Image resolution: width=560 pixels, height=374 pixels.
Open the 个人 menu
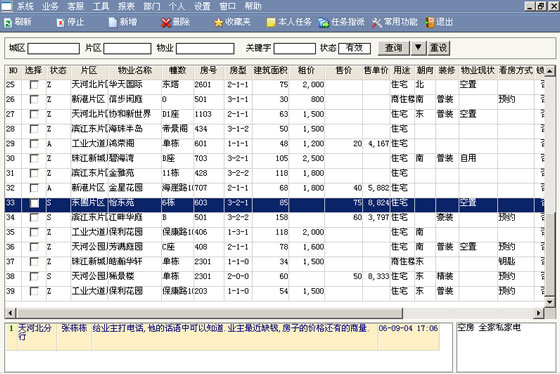click(x=177, y=6)
